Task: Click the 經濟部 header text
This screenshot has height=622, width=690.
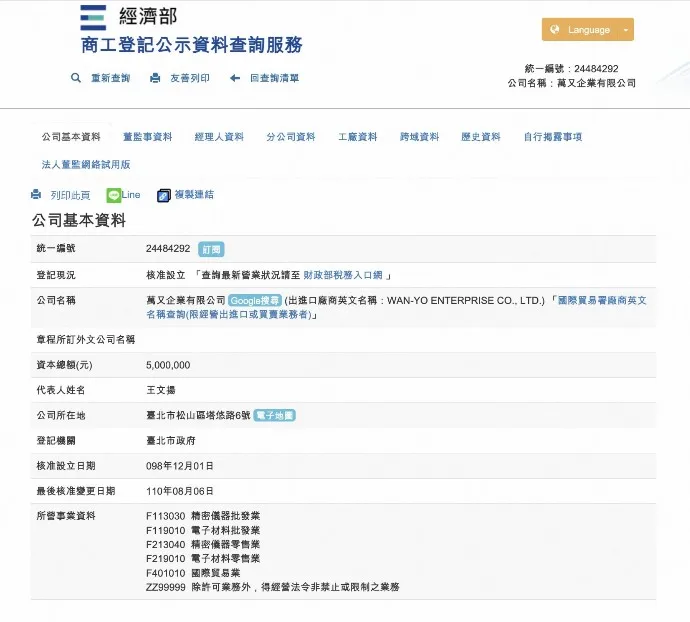Action: coord(148,17)
